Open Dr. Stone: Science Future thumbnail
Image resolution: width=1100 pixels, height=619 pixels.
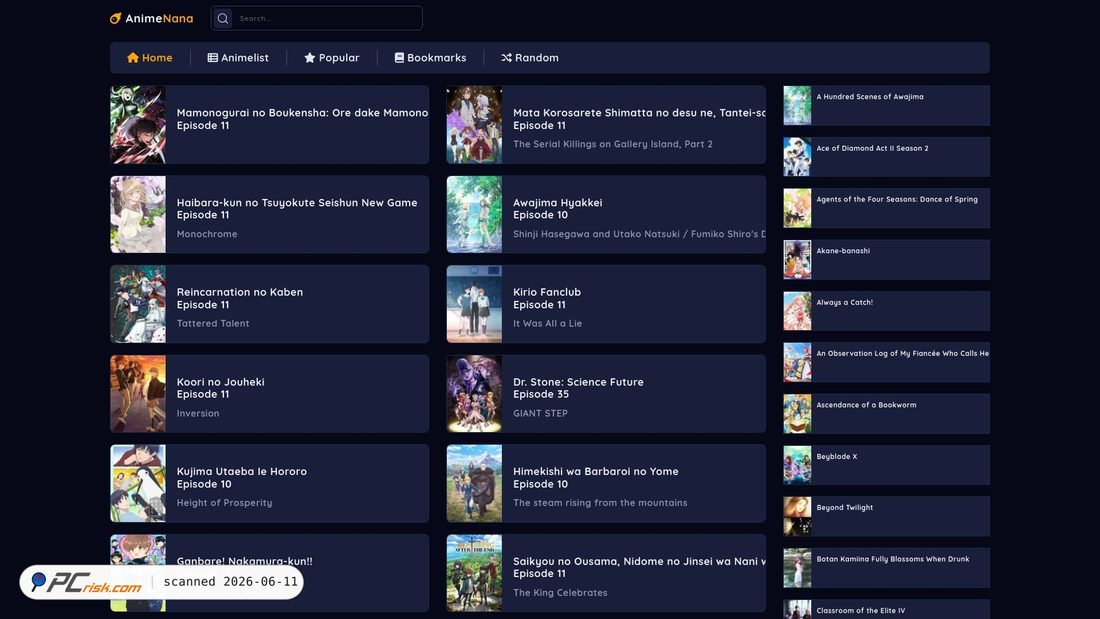[474, 394]
